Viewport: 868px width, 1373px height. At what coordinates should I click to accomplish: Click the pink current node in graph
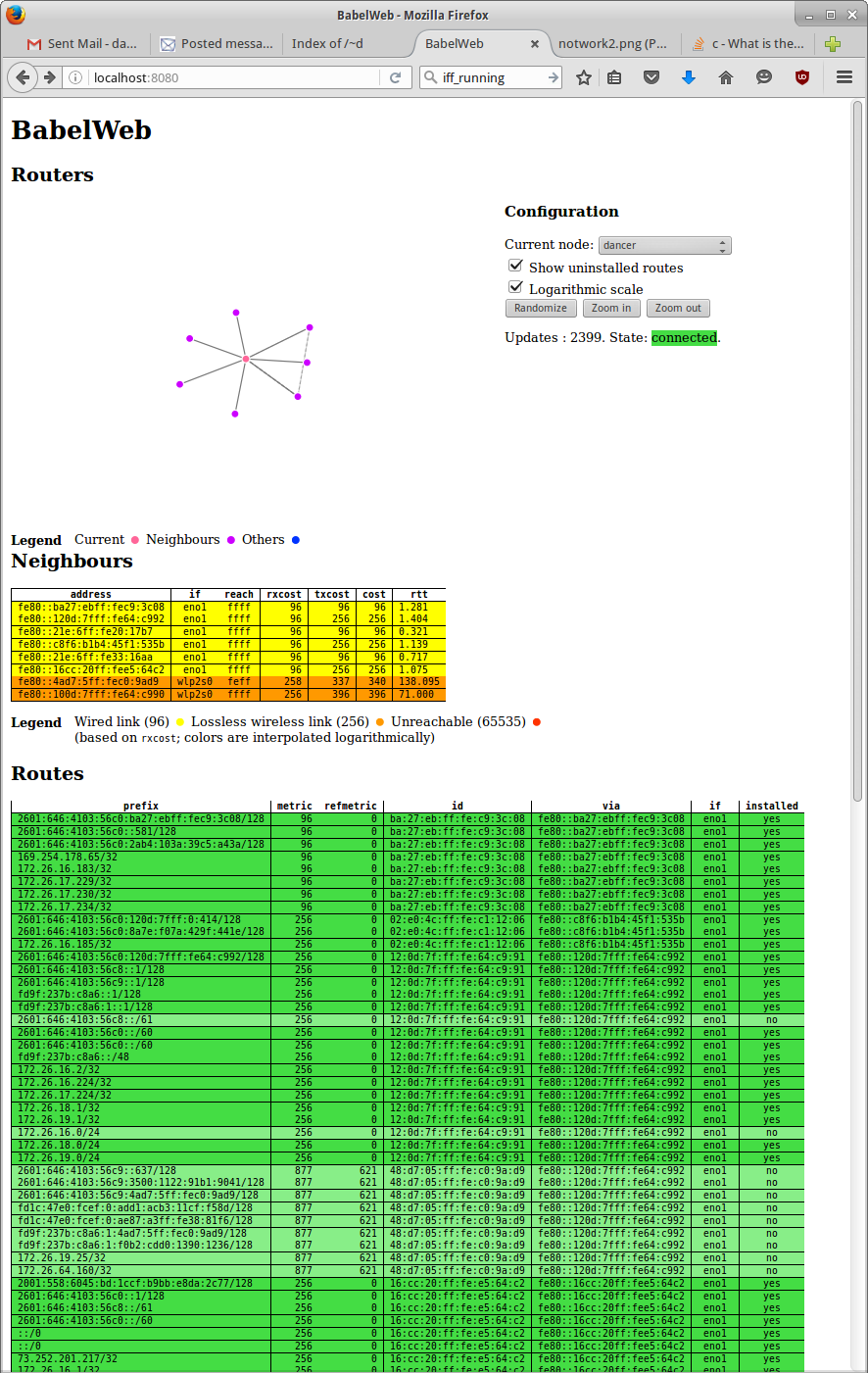tap(246, 360)
